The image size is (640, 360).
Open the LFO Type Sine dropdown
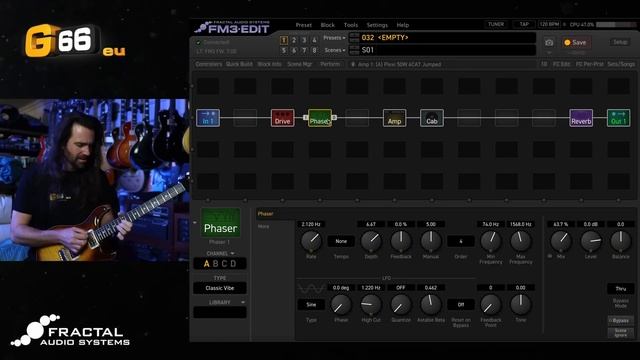(x=311, y=304)
